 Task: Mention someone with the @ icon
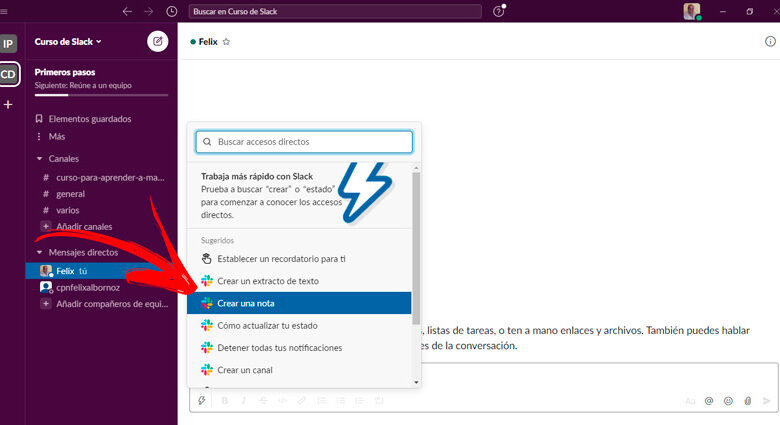pyautogui.click(x=709, y=401)
